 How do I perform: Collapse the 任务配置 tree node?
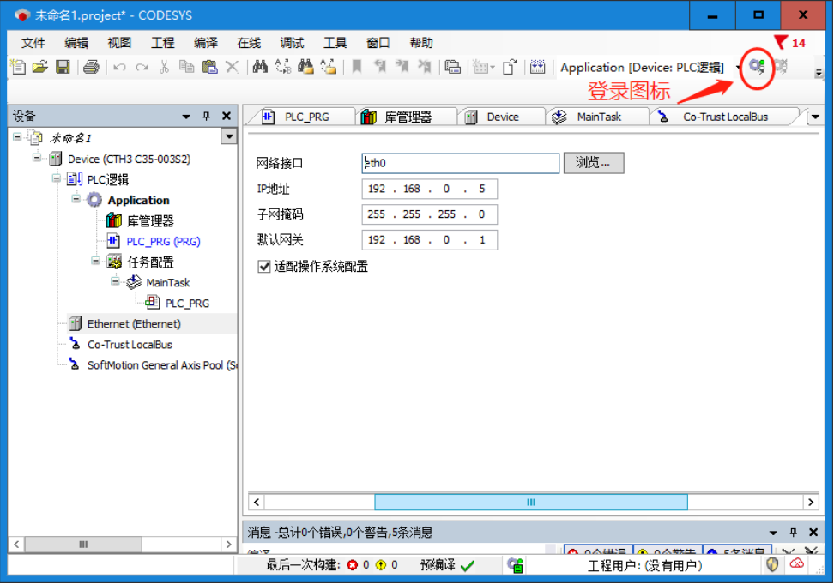95,260
